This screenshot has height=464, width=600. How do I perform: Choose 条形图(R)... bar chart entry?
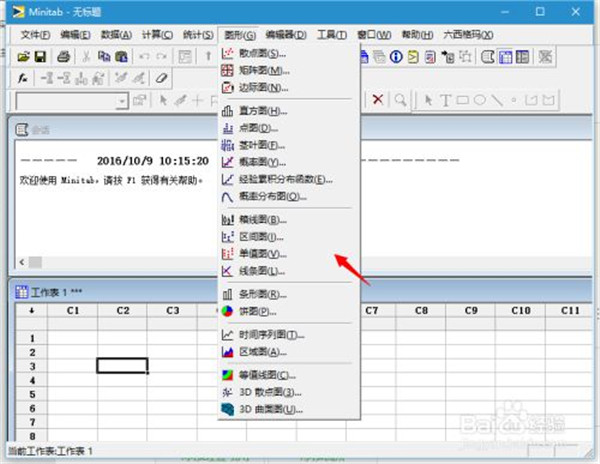pos(289,294)
